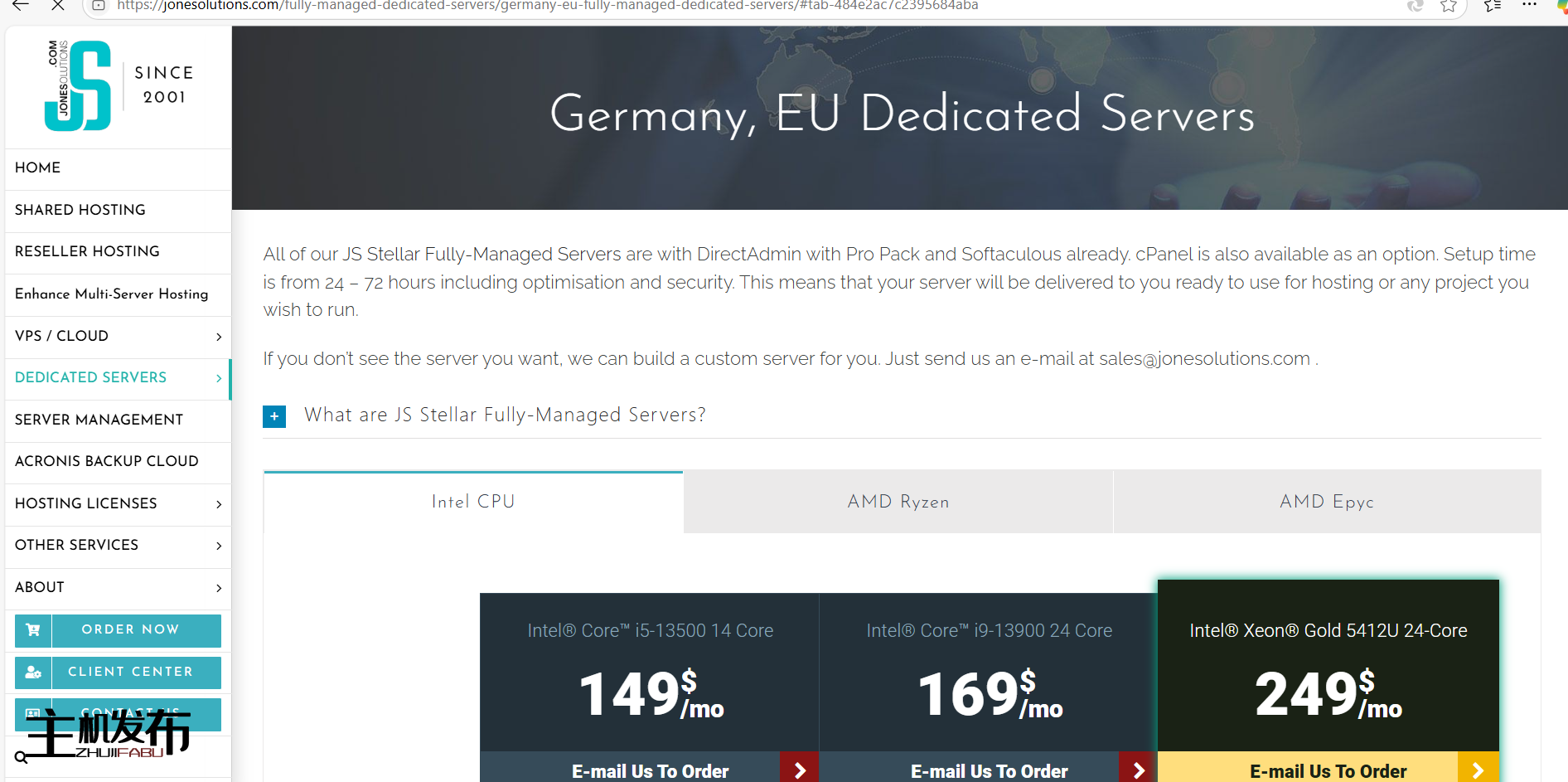Screen dimensions: 1568x782
Task: Click the red arrow on the i5-13500 order button
Action: 800,770
